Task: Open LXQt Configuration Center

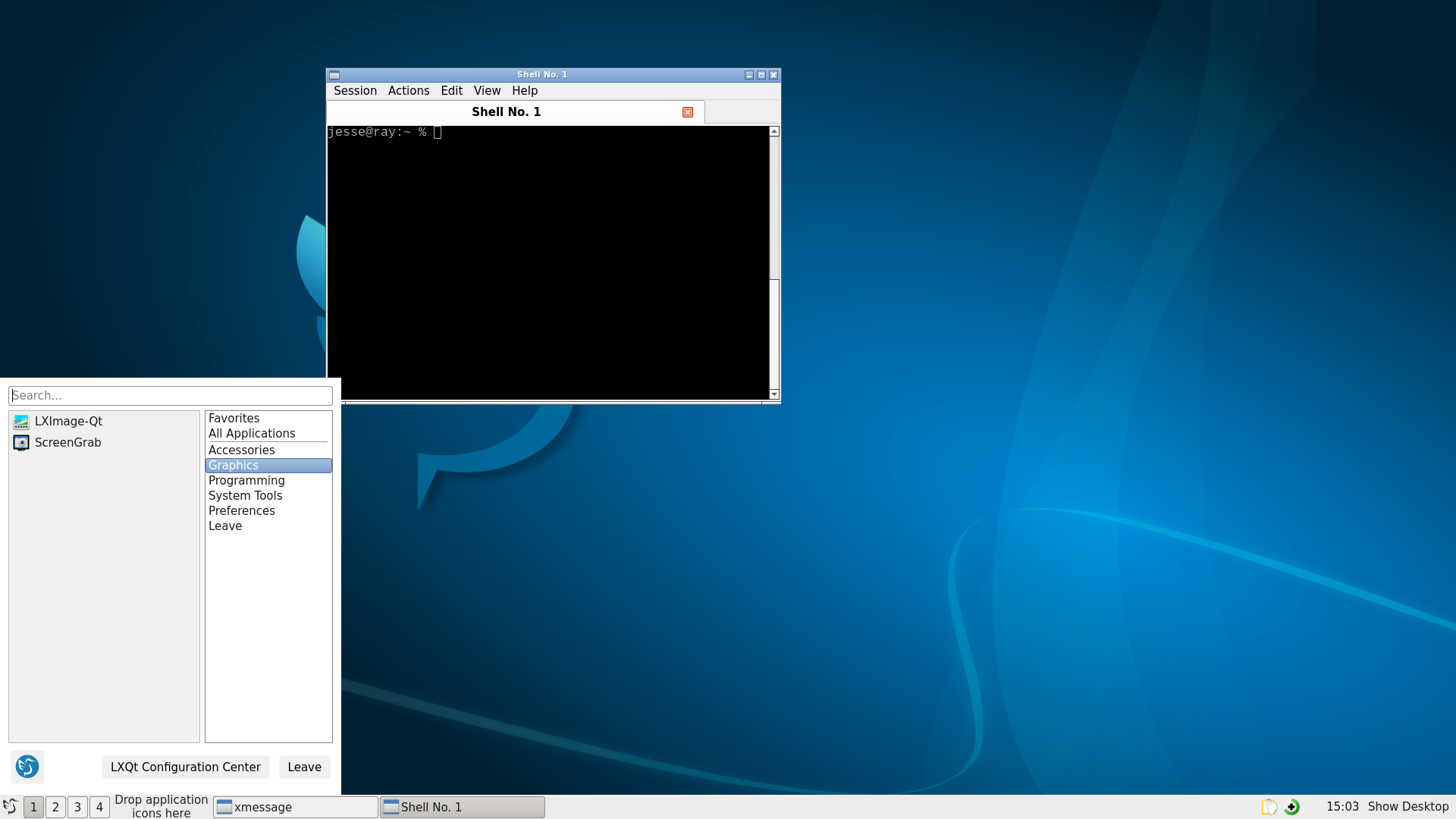Action: (186, 767)
